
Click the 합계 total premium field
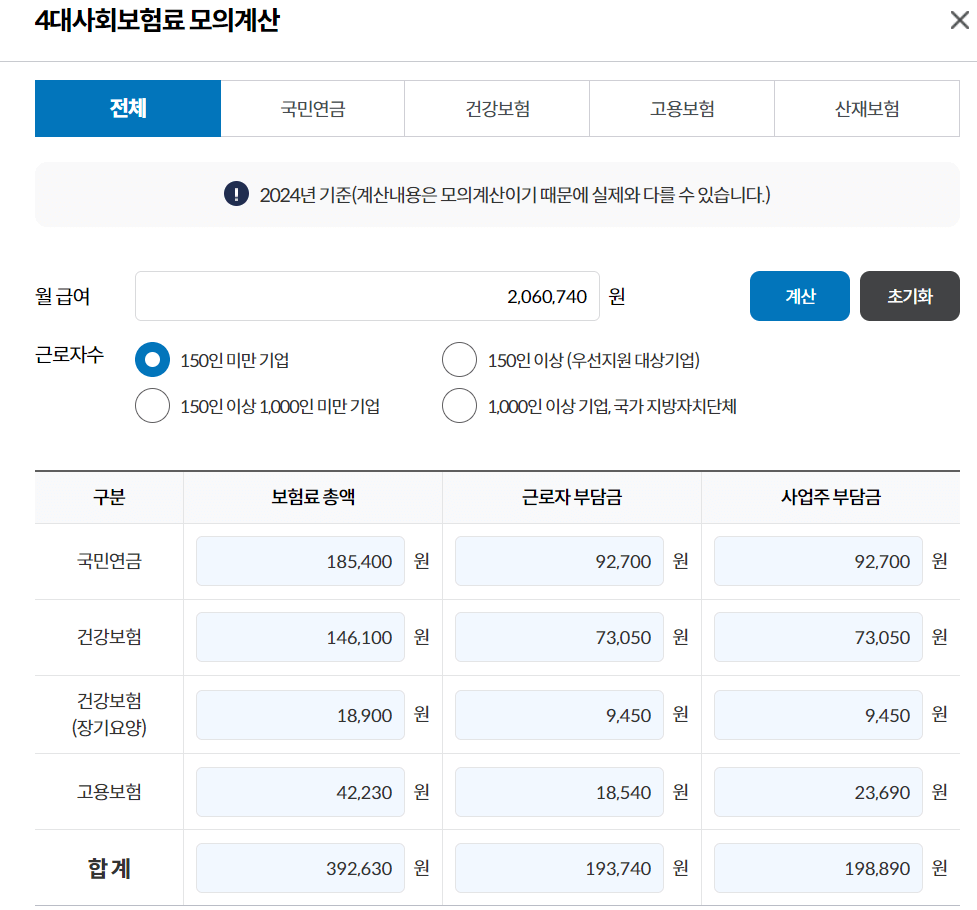pos(299,868)
